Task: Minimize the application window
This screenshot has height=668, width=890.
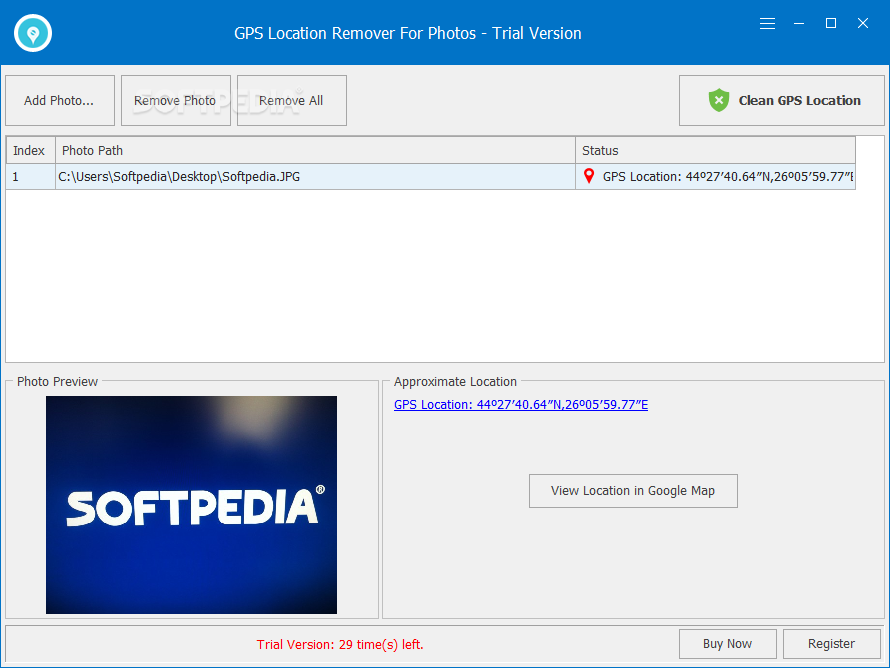Action: click(x=799, y=23)
